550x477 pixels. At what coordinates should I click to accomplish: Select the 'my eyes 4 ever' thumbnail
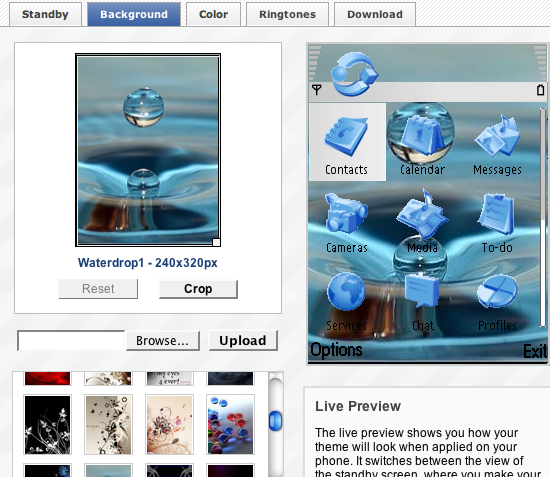point(169,379)
